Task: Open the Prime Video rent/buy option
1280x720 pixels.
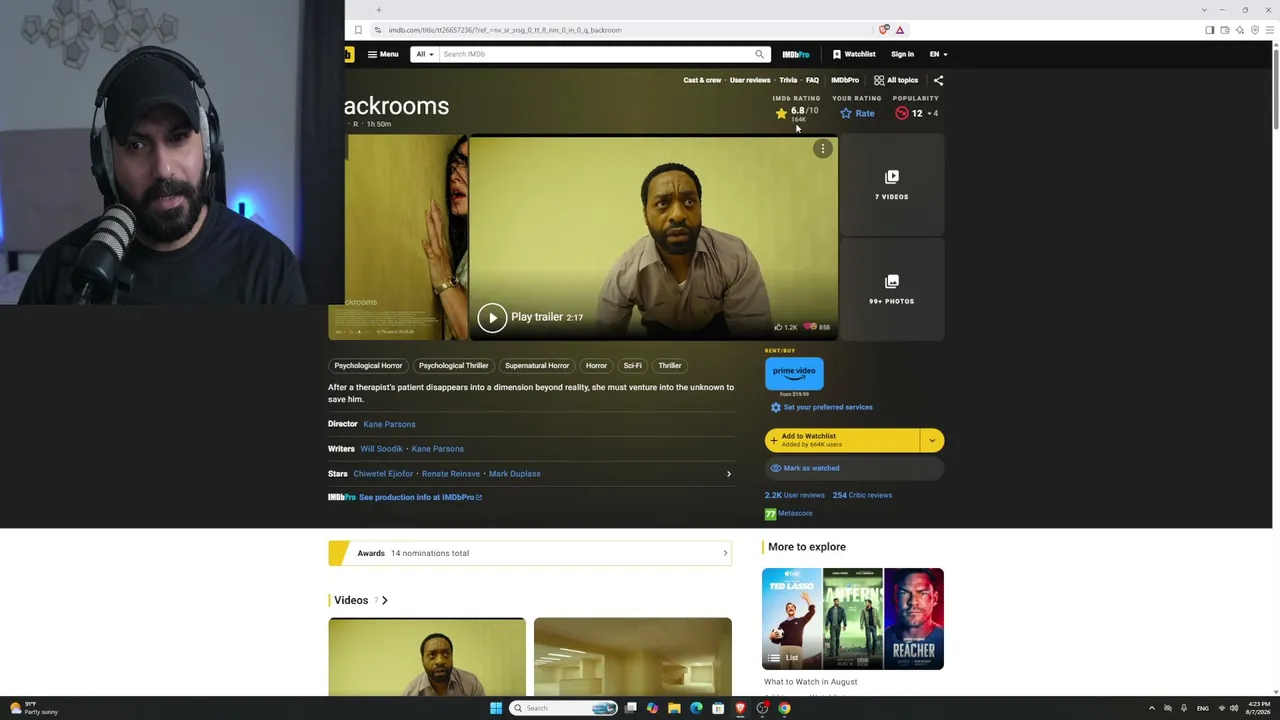Action: click(x=794, y=373)
